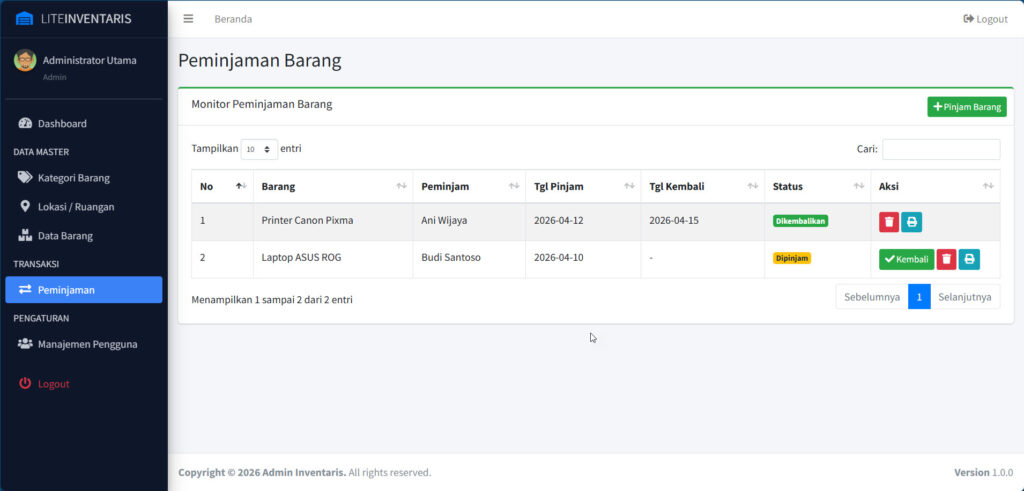
Task: Sort table by Tgl Pinjam column
Action: tap(582, 186)
